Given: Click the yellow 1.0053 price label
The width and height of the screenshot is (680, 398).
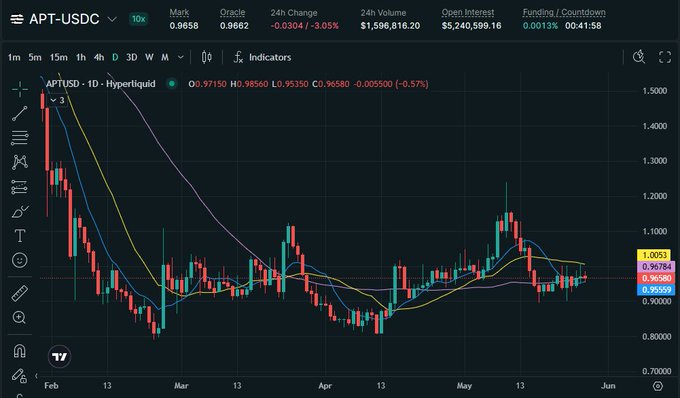Looking at the screenshot, I should (654, 255).
